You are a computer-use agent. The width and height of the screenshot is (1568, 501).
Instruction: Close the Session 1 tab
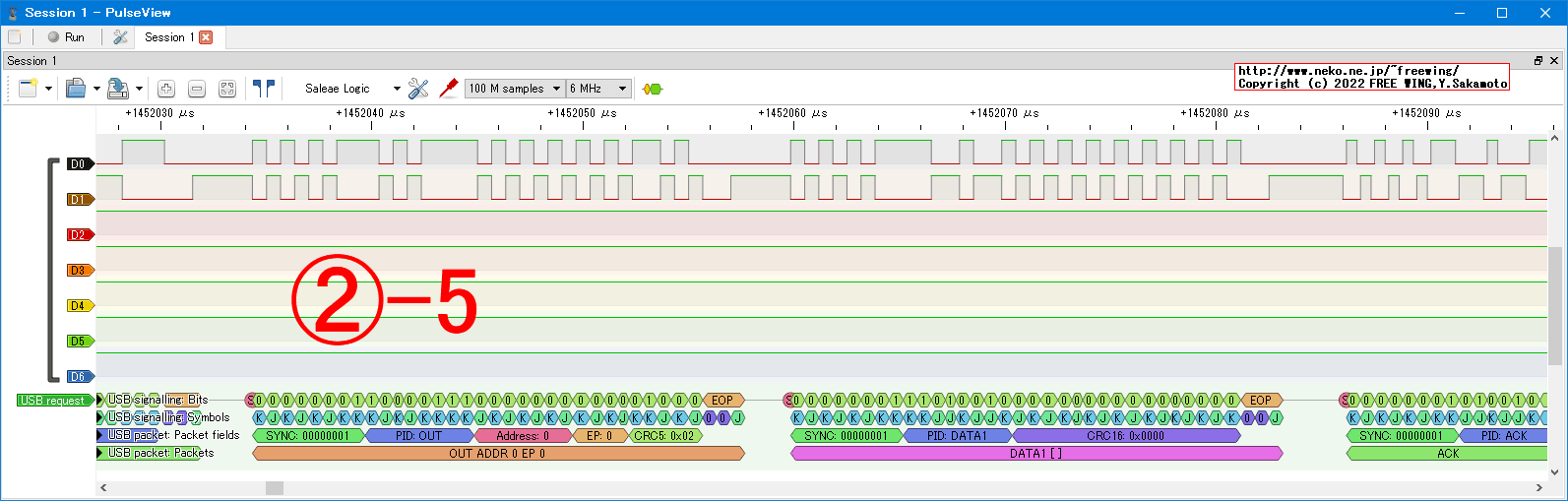(206, 37)
